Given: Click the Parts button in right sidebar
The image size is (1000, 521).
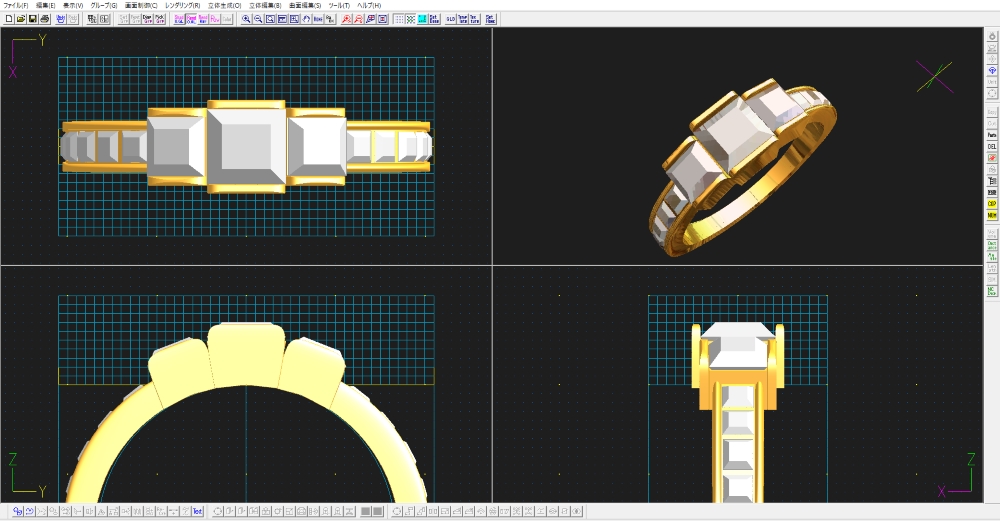Looking at the screenshot, I should click(992, 134).
